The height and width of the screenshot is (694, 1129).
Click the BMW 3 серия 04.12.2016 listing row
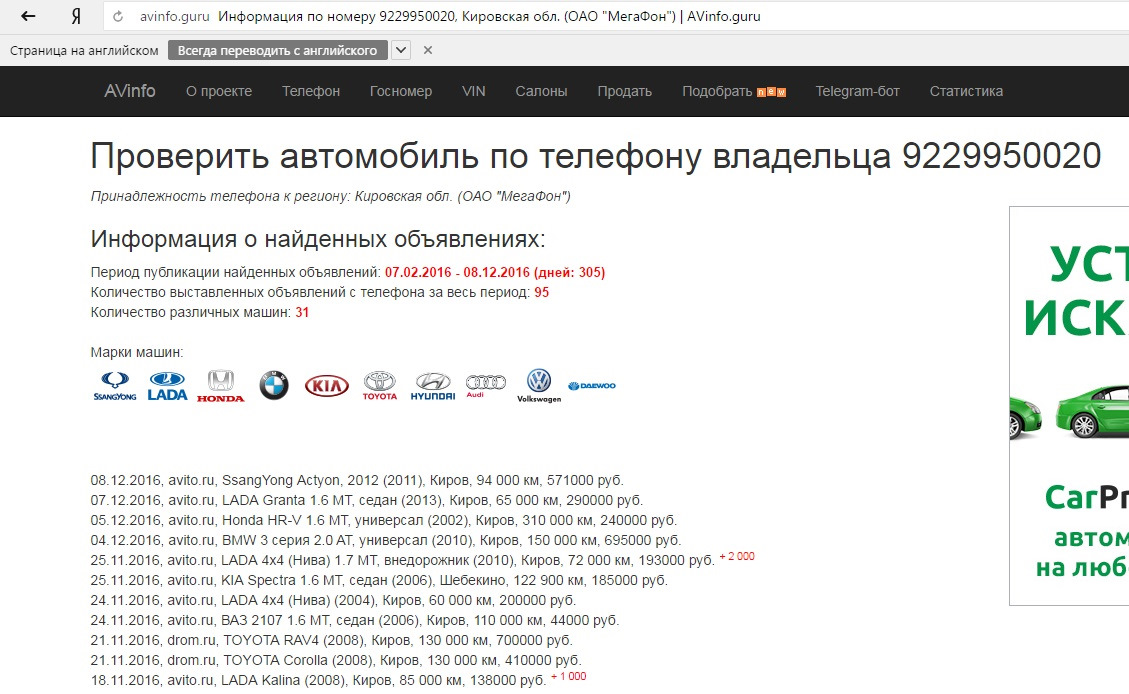pos(386,541)
